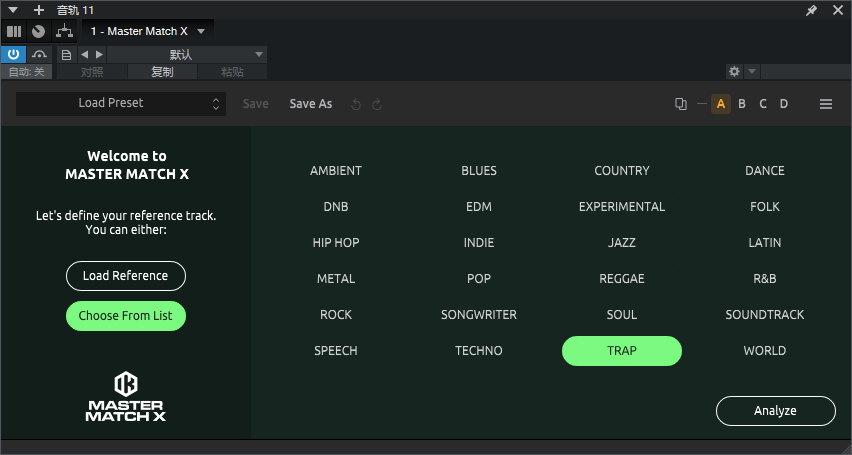Viewport: 852px width, 455px height.
Task: Select the DANCE genre
Action: point(765,171)
